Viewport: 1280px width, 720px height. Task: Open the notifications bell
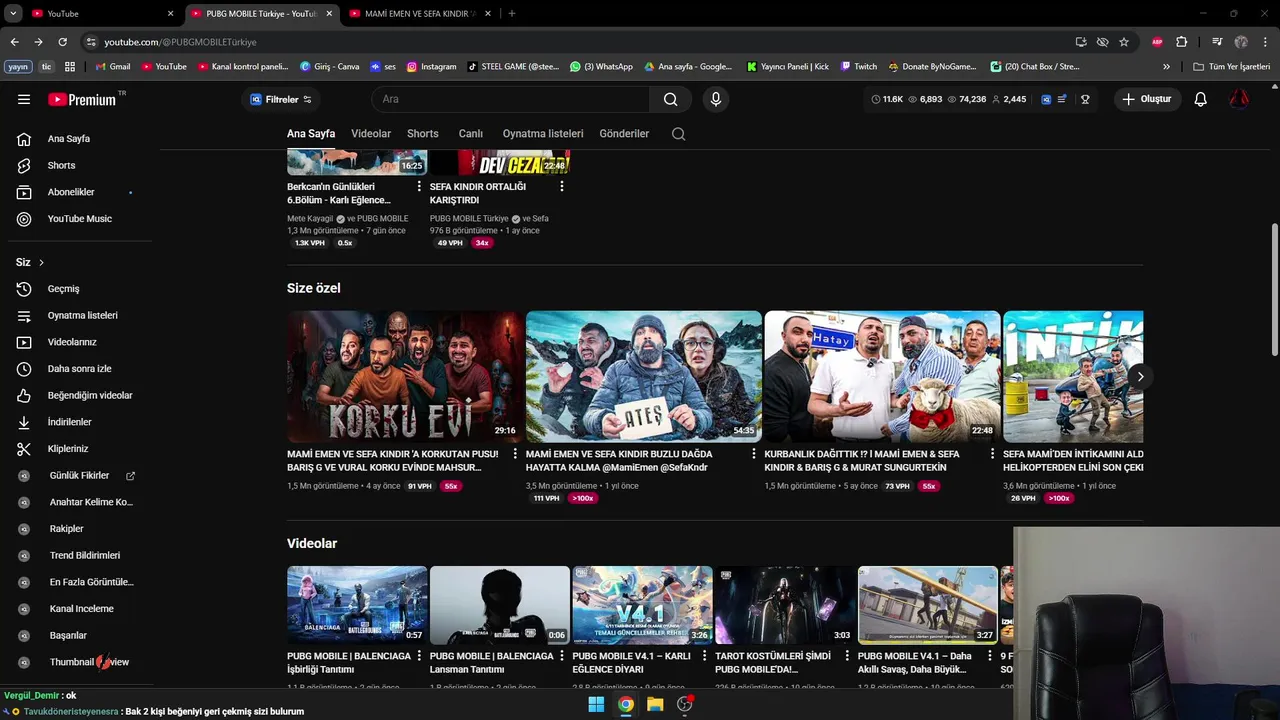coord(1201,99)
